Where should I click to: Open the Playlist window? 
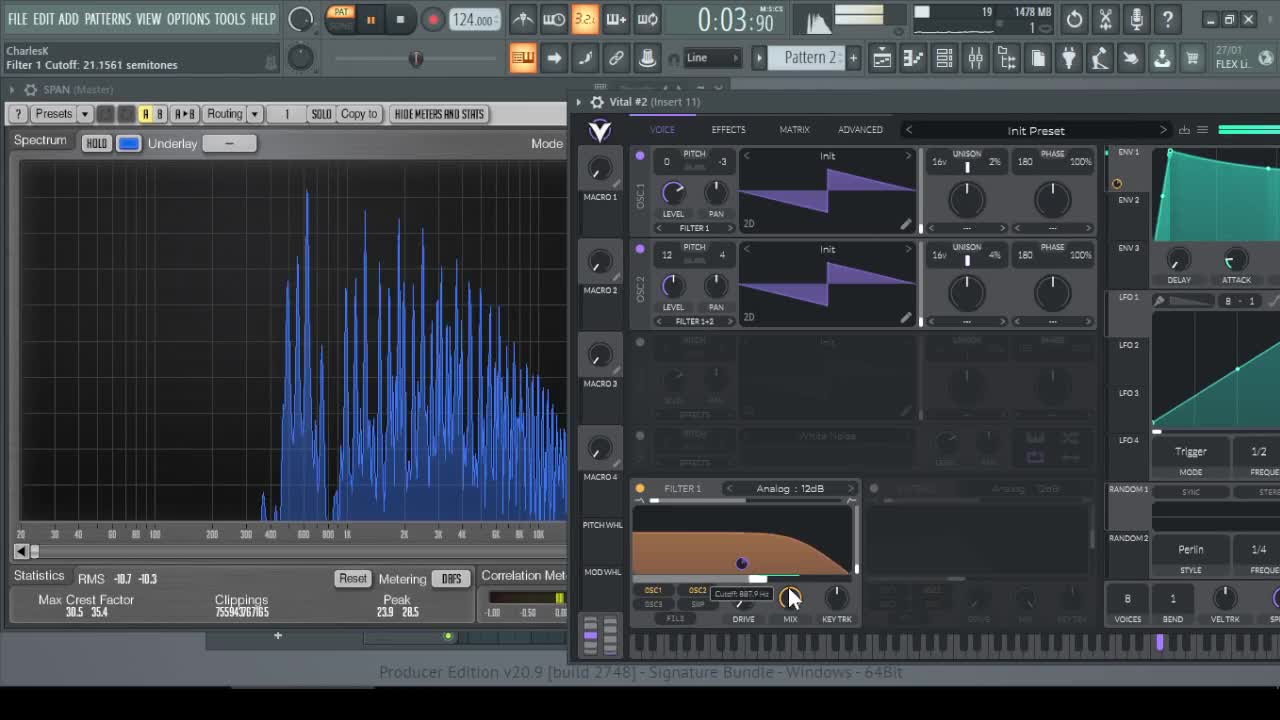pos(882,58)
